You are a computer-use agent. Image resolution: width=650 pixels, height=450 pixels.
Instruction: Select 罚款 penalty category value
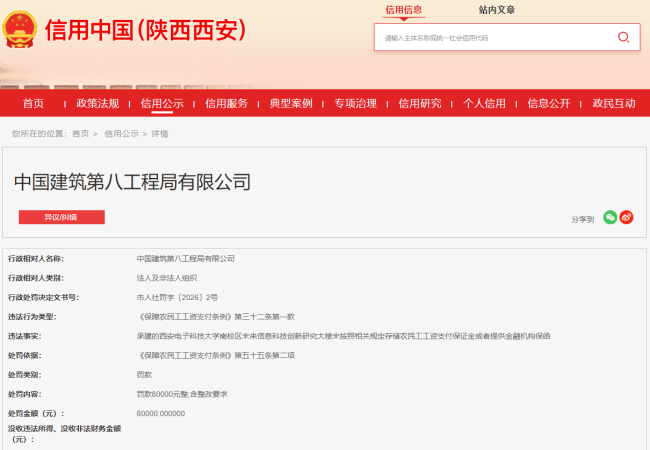[x=144, y=375]
